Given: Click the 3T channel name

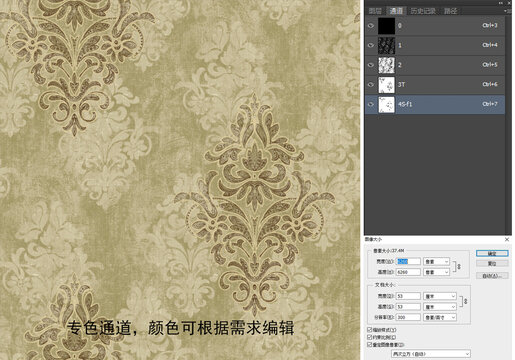Looking at the screenshot, I should click(x=402, y=85).
